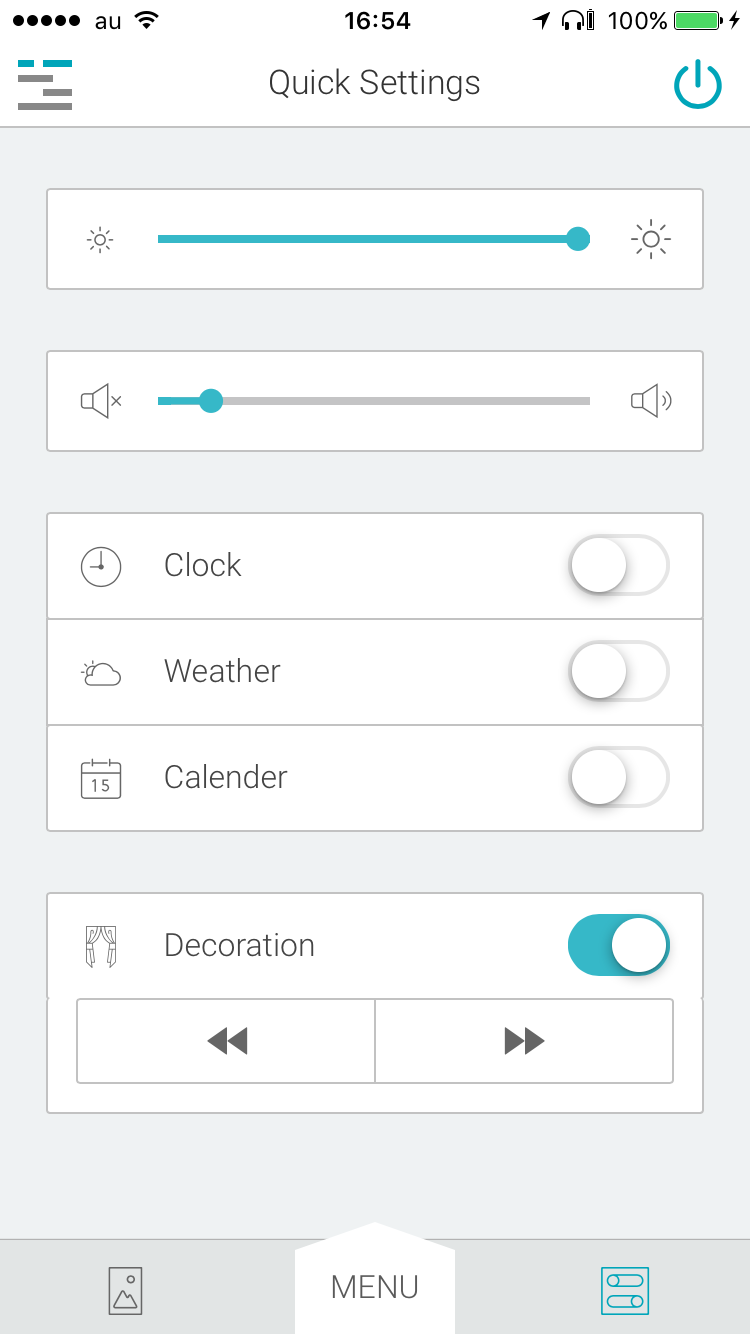Screen dimensions: 750x1334
Task: Skip to next decoration with forward button
Action: pyautogui.click(x=524, y=1042)
